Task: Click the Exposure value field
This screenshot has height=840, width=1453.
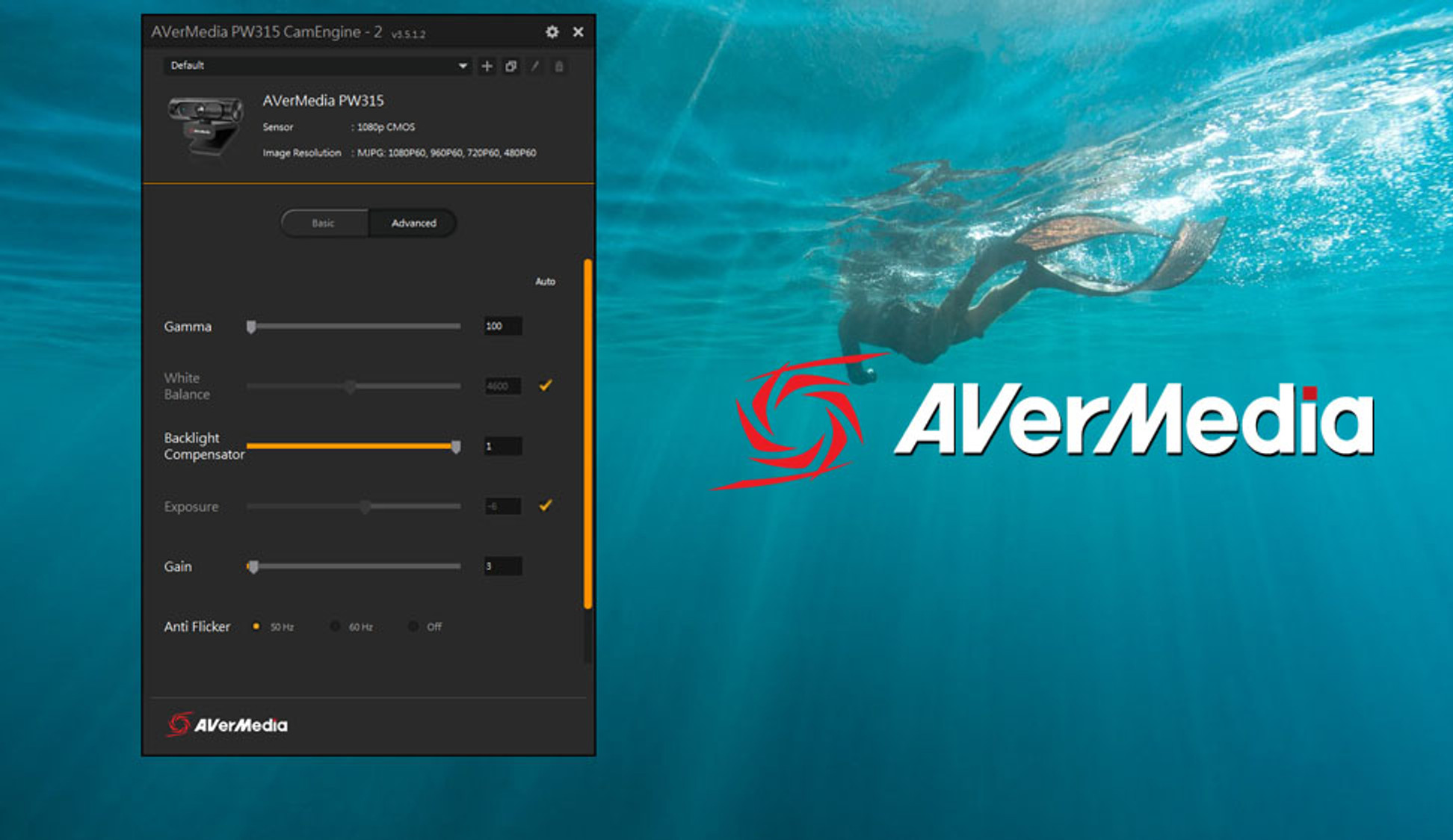Action: point(502,506)
